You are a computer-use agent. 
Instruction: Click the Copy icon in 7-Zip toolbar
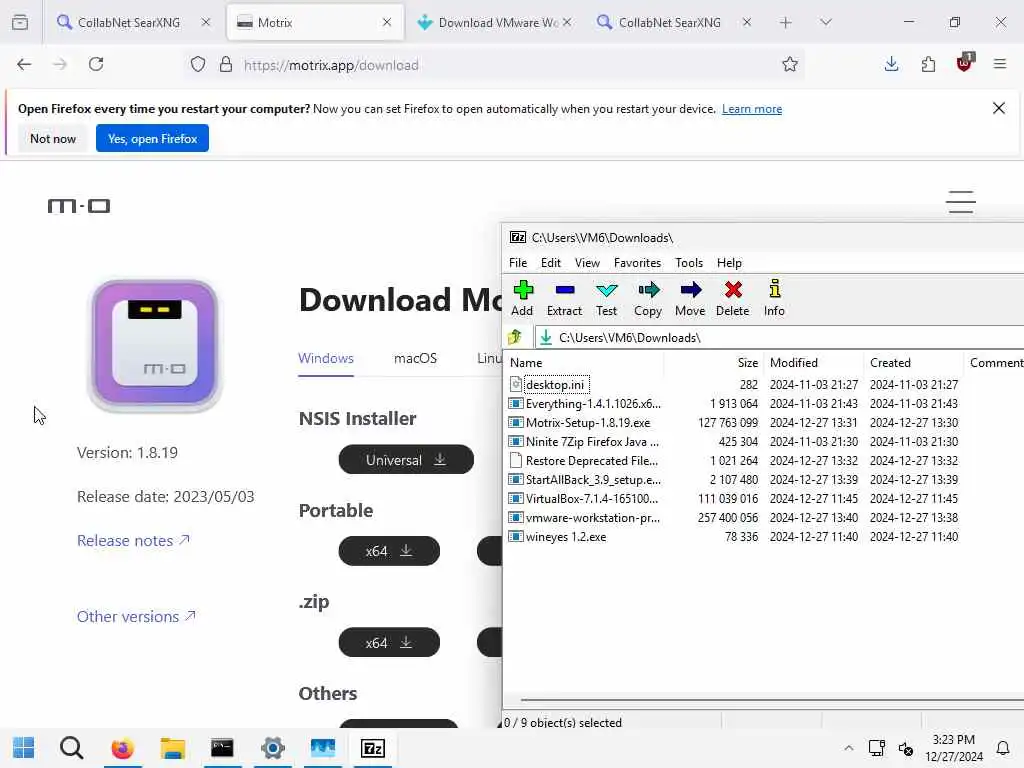click(x=648, y=298)
